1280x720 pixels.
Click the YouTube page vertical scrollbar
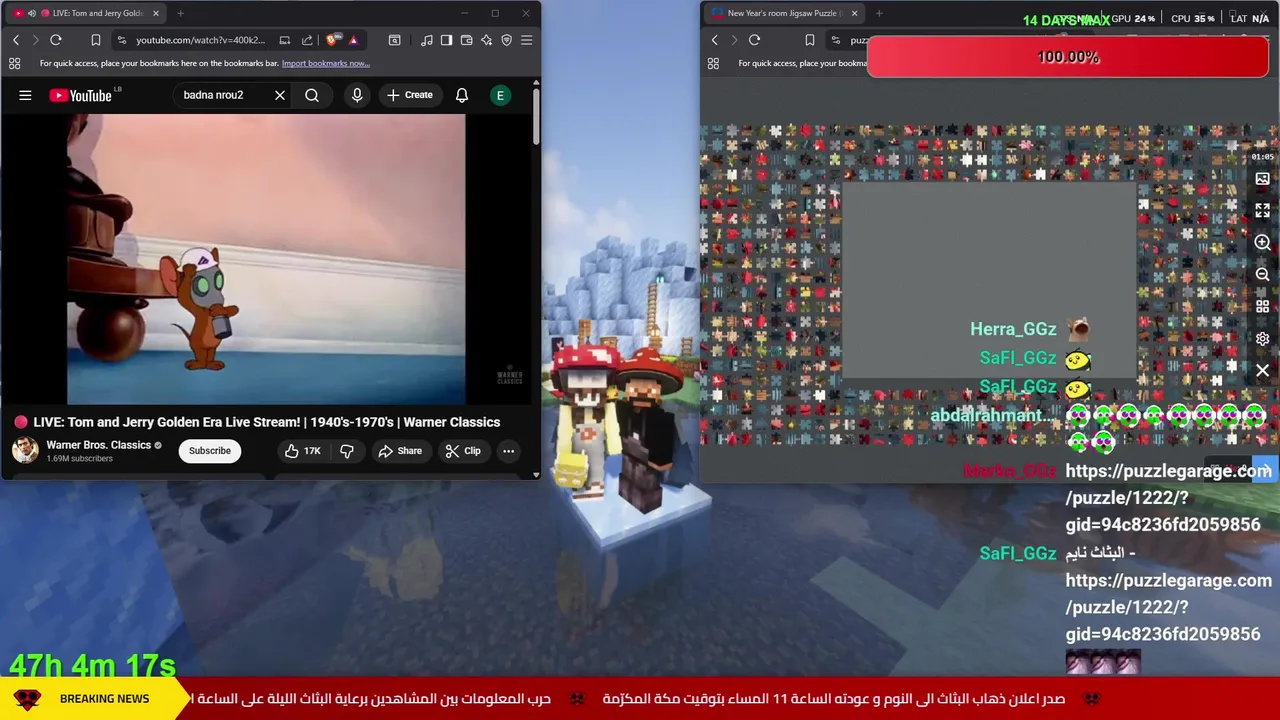click(535, 117)
